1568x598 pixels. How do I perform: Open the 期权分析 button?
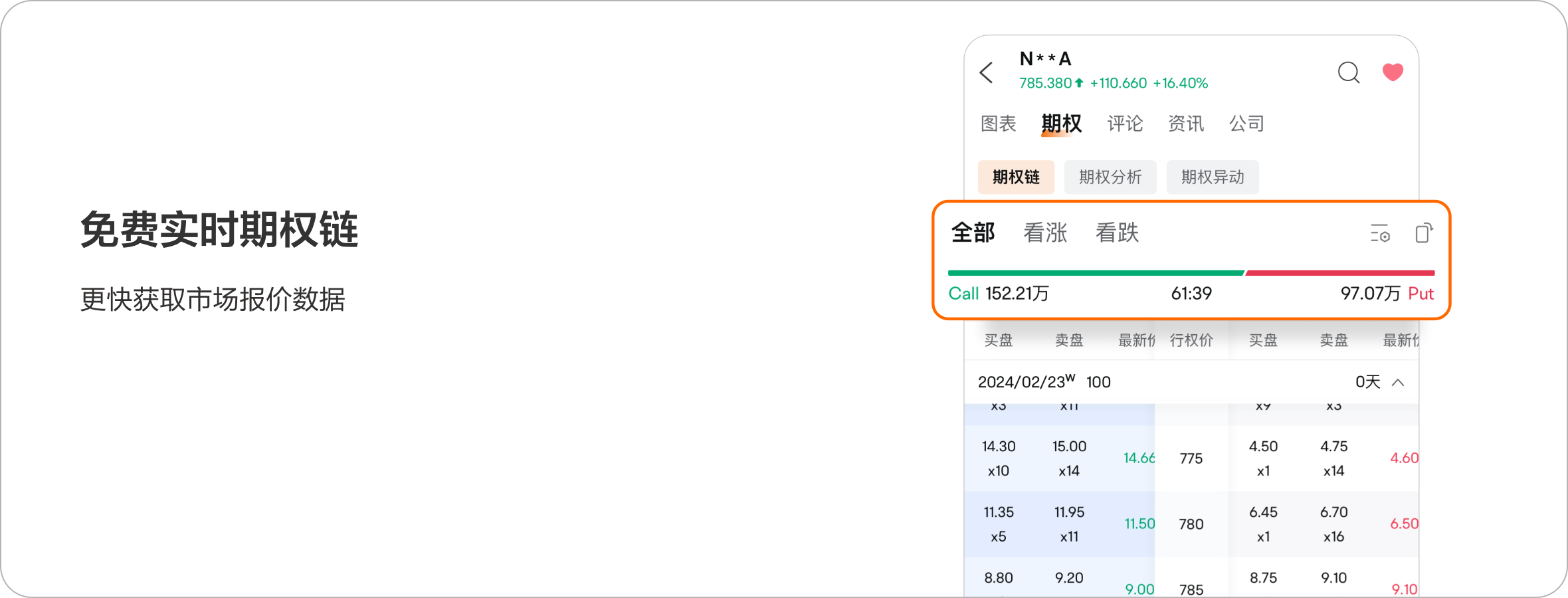click(x=1110, y=177)
